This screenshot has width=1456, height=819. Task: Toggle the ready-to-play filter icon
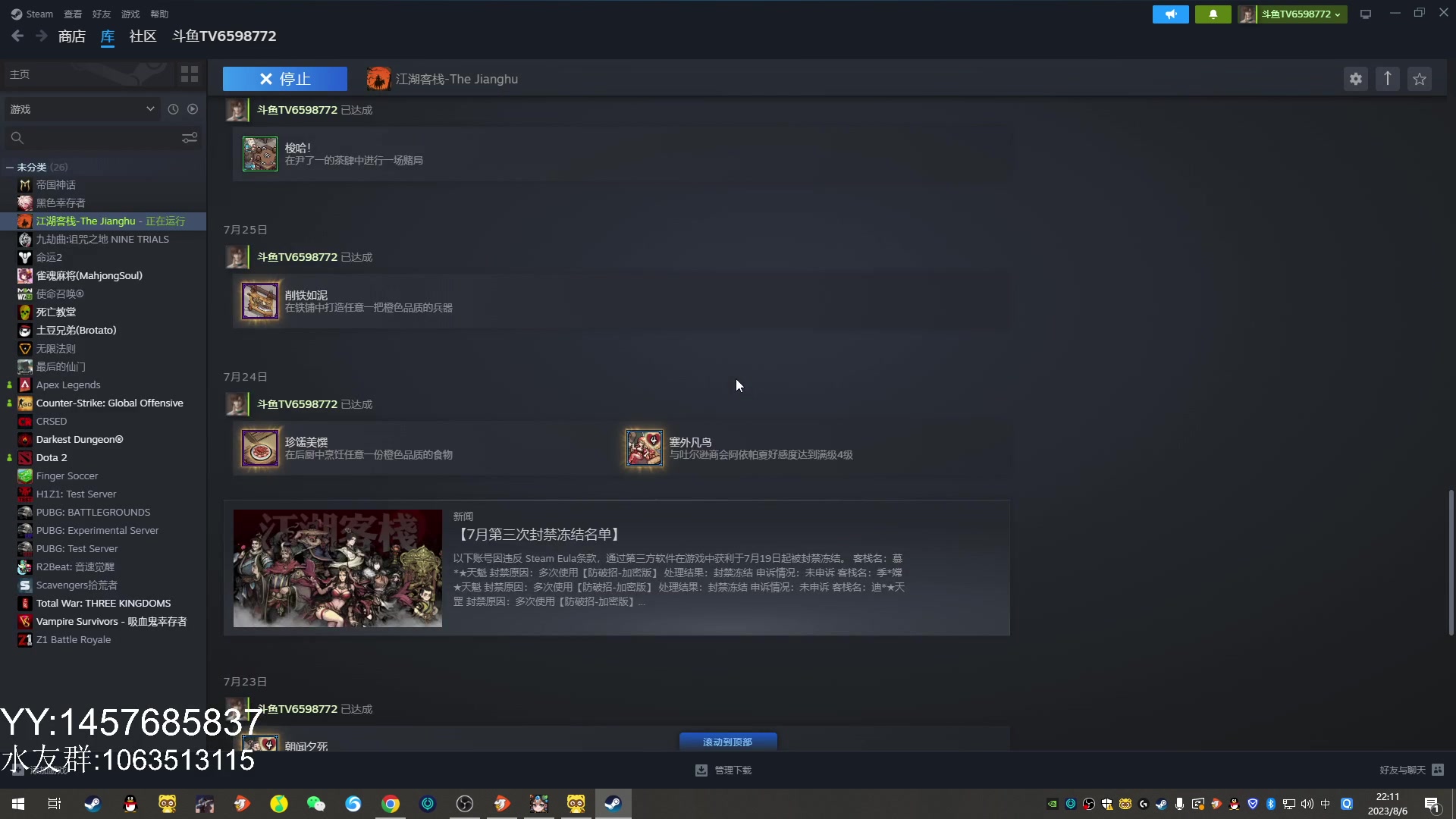[193, 109]
